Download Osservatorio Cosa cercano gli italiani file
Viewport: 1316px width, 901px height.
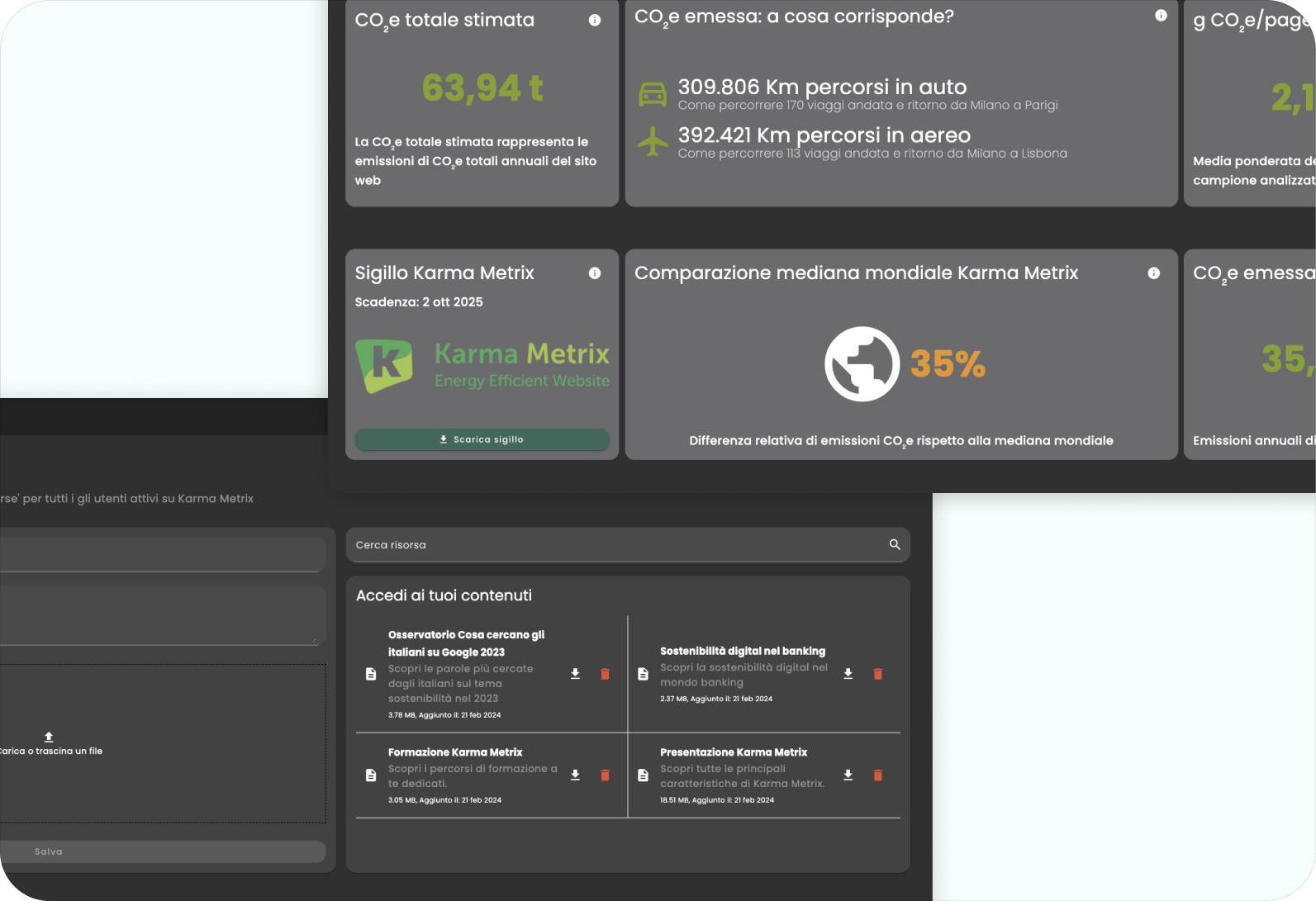click(575, 675)
